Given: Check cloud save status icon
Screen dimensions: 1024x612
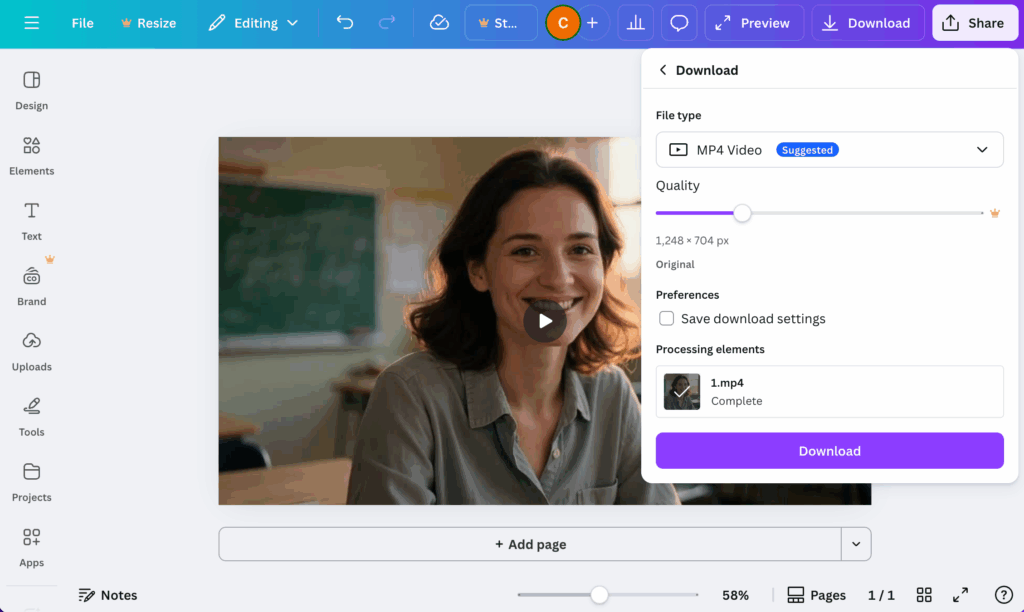Looking at the screenshot, I should click(x=439, y=23).
